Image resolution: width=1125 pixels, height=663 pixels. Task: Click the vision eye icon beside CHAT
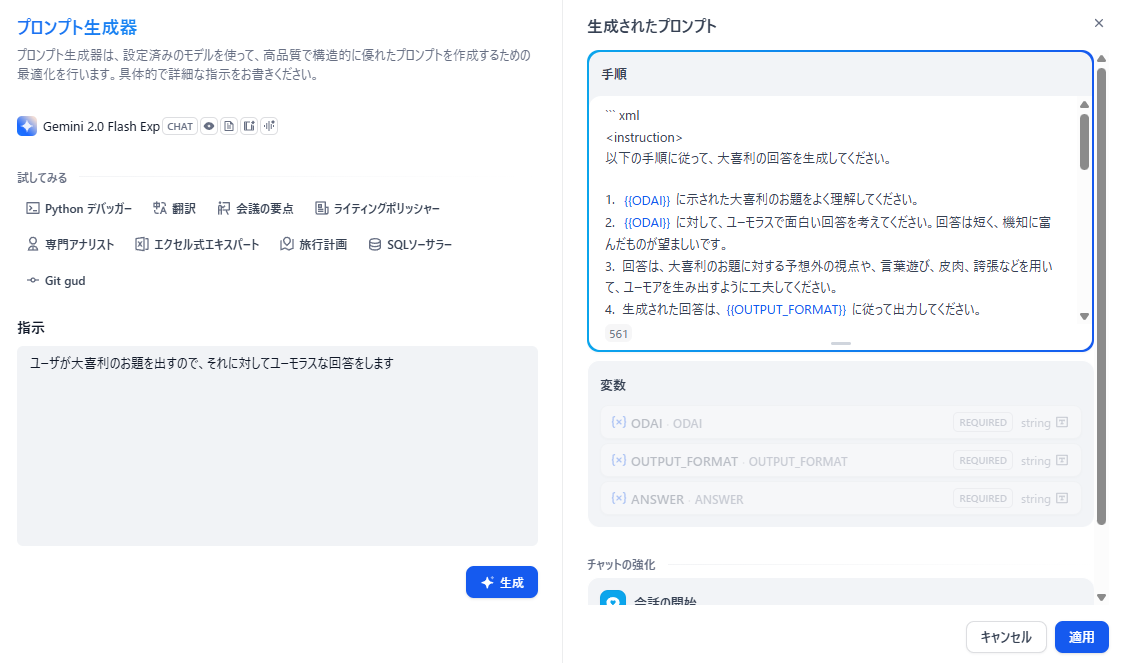[x=209, y=126]
